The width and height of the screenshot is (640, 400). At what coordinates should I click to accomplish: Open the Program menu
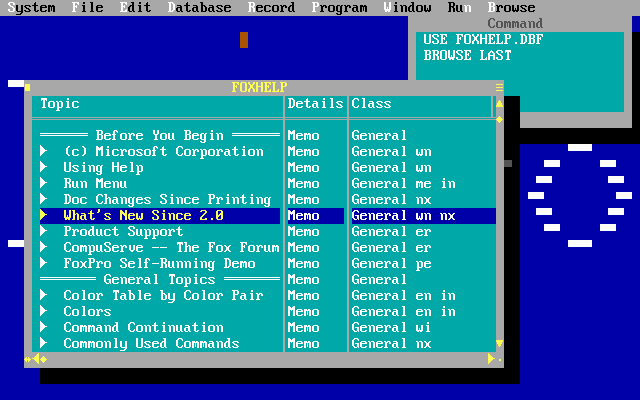(339, 7)
